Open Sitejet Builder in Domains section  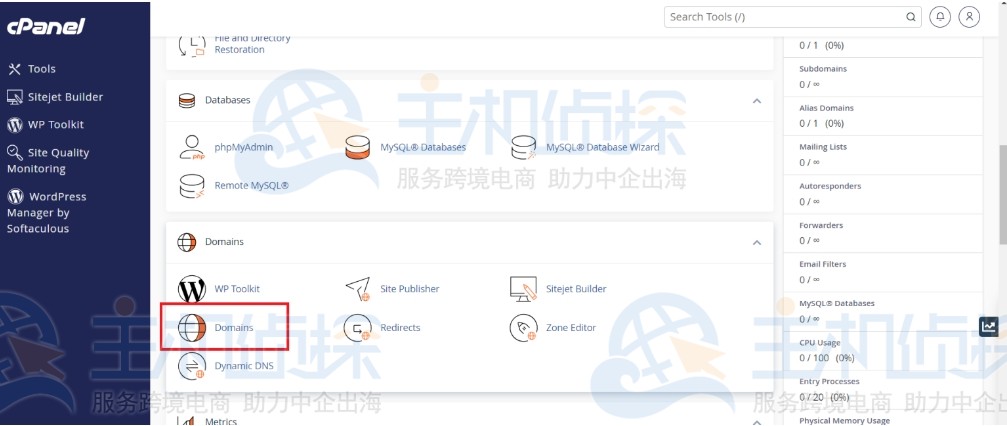click(x=576, y=289)
